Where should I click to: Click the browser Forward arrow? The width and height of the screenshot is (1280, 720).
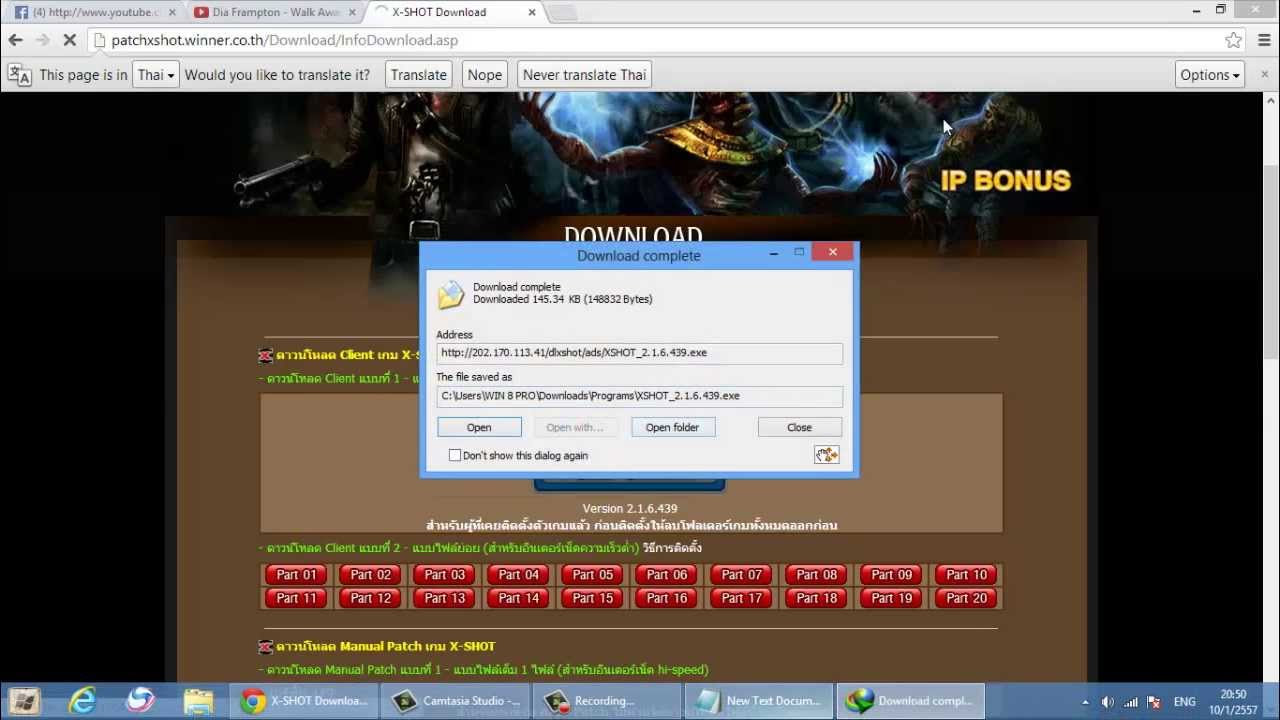tap(42, 40)
